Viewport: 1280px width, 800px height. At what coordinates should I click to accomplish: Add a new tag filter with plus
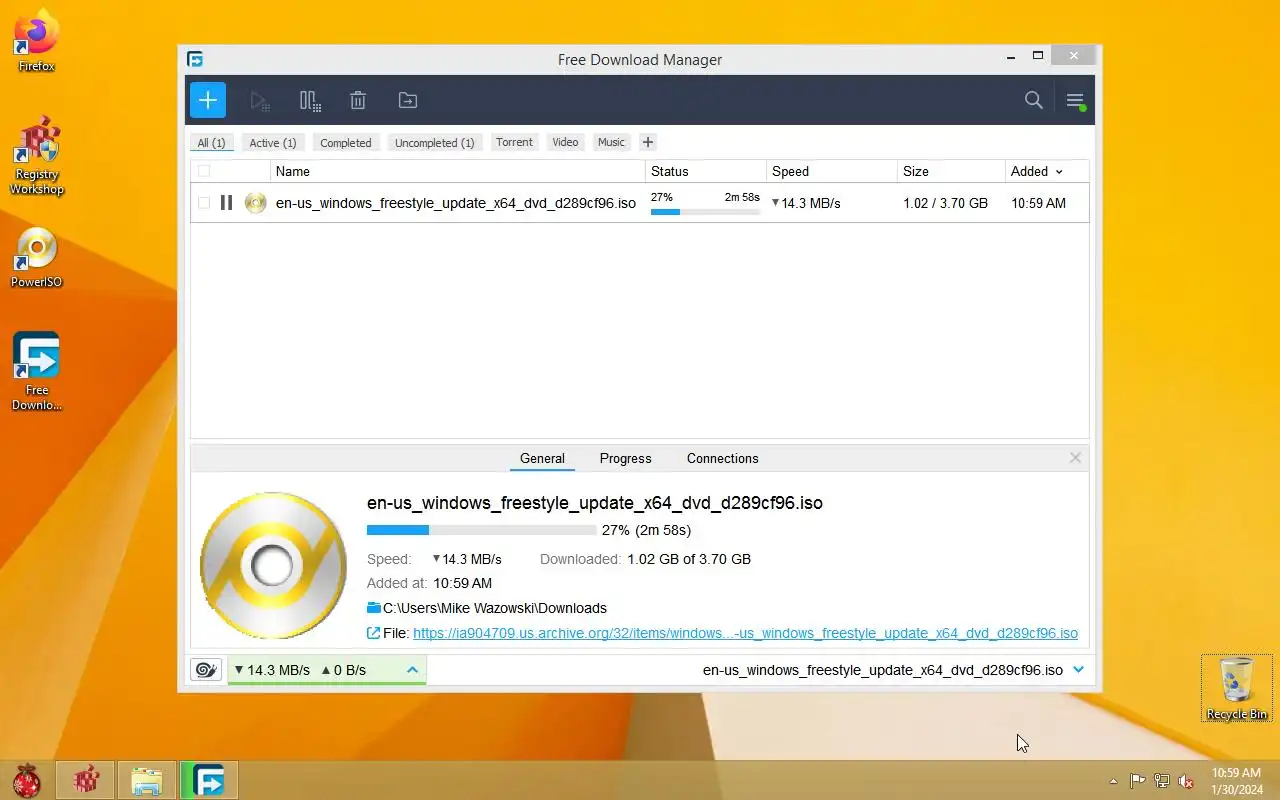(647, 142)
